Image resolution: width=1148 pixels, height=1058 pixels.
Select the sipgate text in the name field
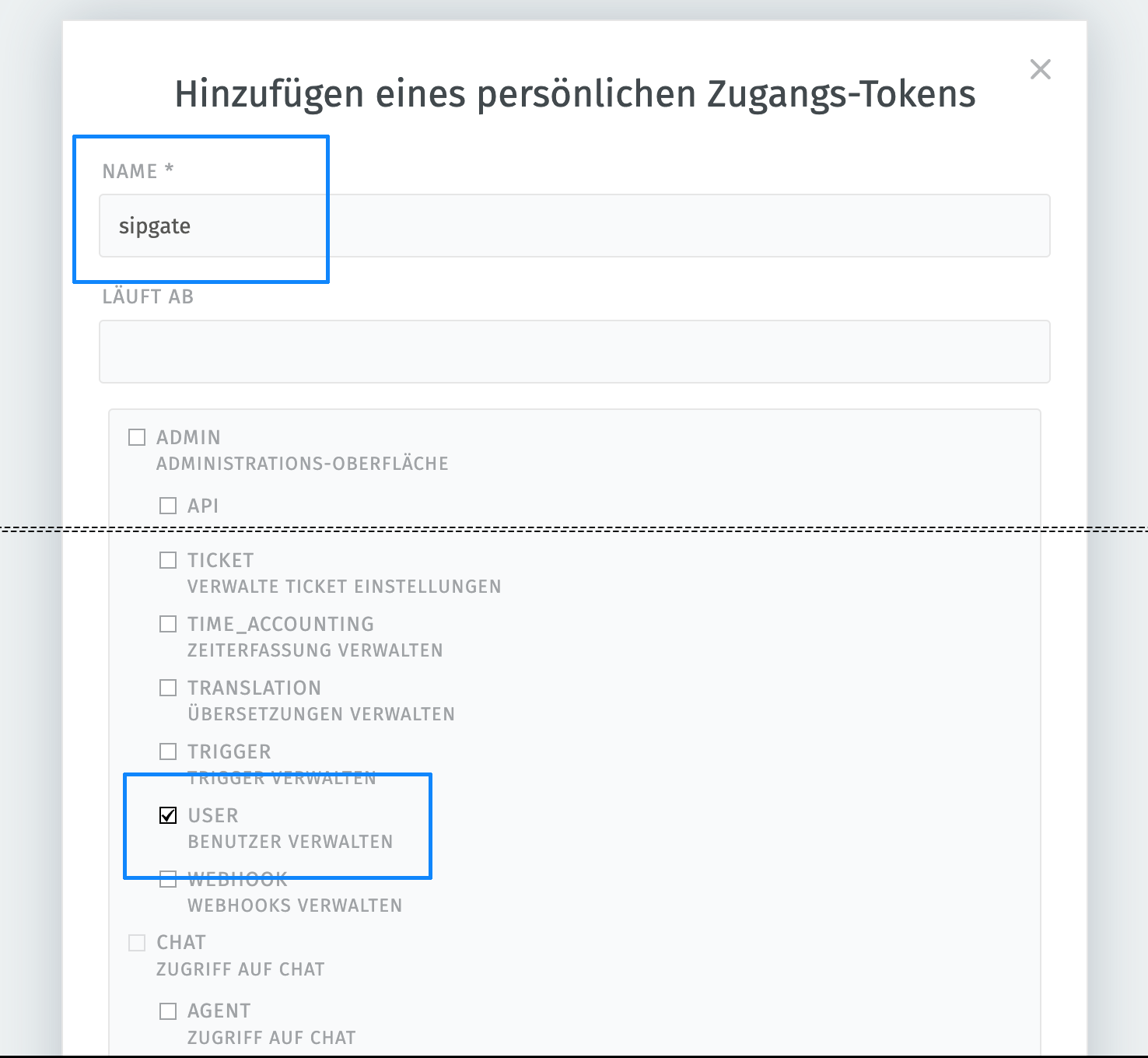click(x=153, y=226)
